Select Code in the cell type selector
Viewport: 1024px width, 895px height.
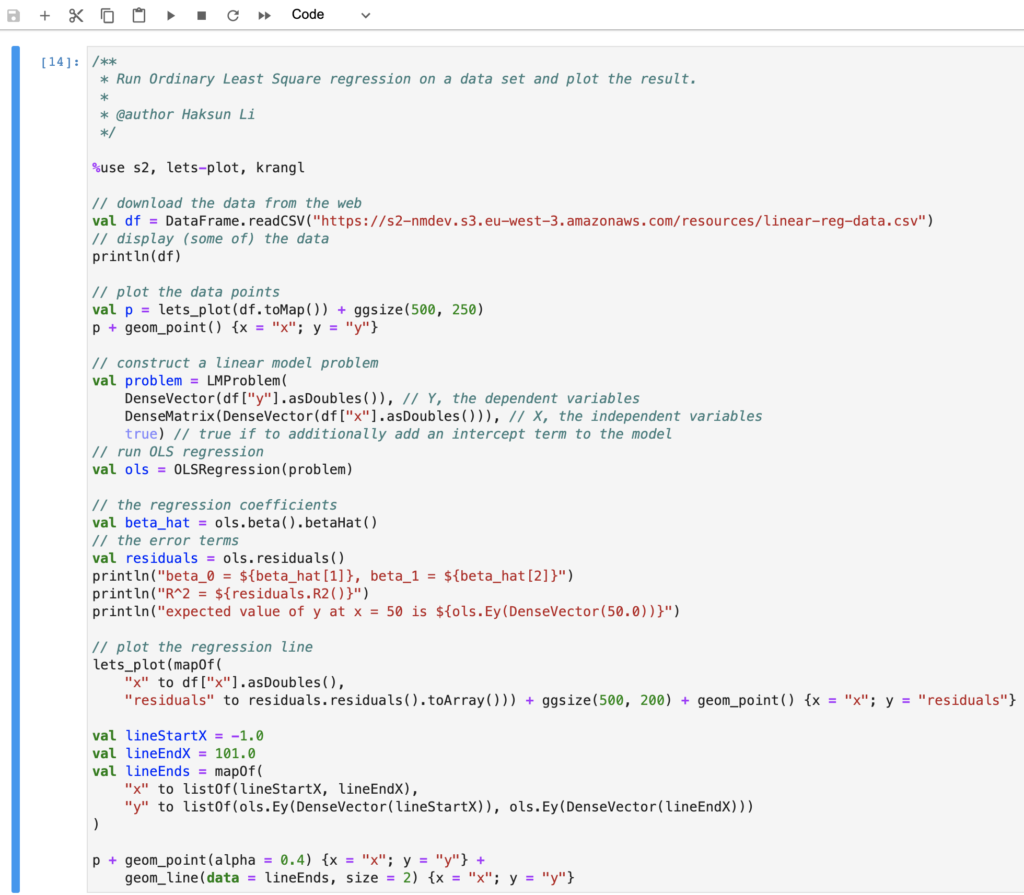click(307, 15)
